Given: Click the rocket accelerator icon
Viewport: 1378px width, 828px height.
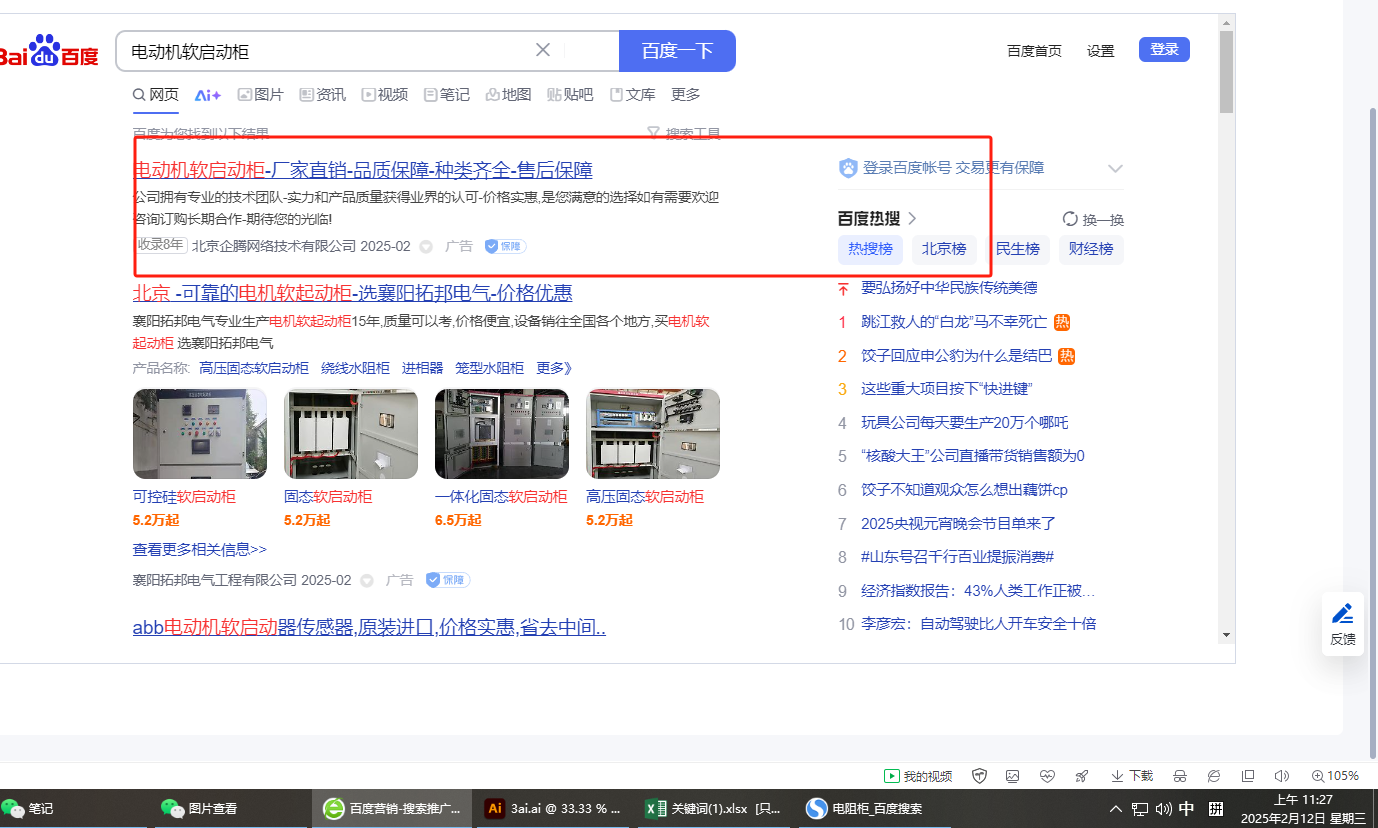Looking at the screenshot, I should click(x=1081, y=776).
